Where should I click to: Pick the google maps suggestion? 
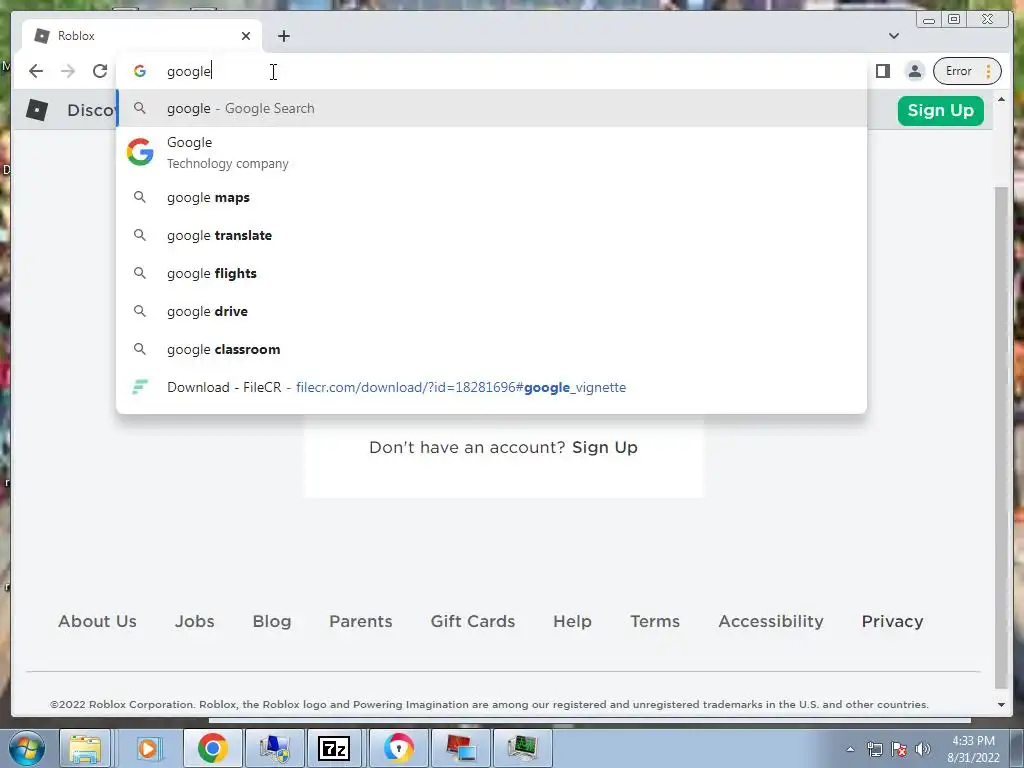[492, 197]
